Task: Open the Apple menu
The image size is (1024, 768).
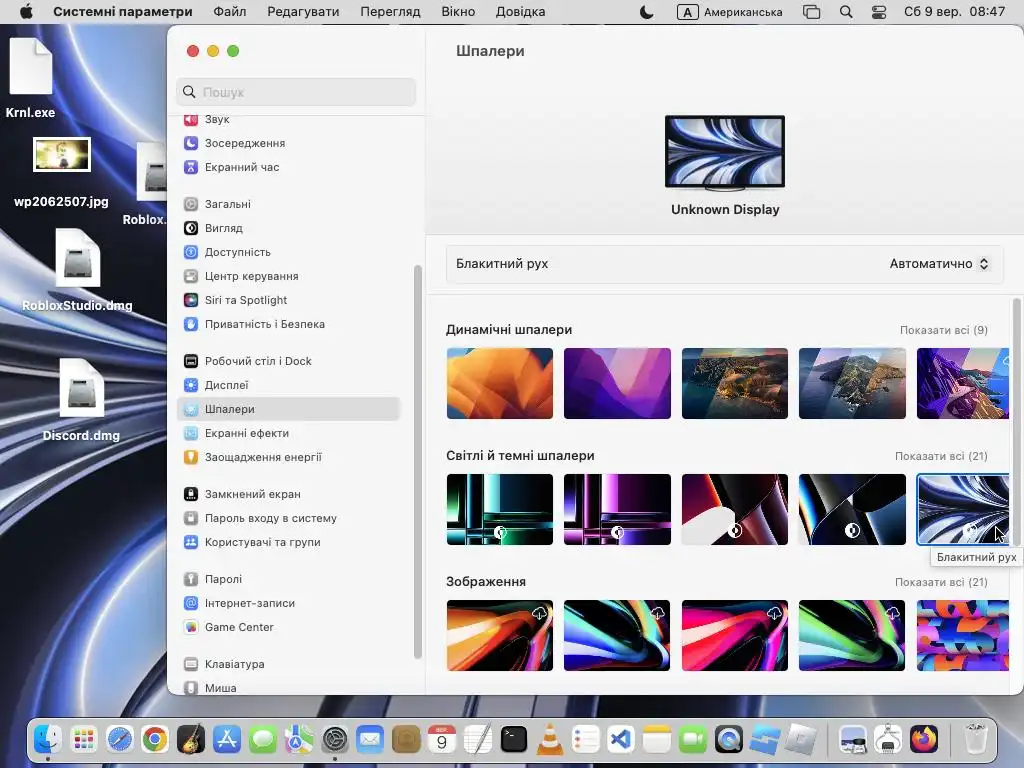Action: click(x=26, y=12)
